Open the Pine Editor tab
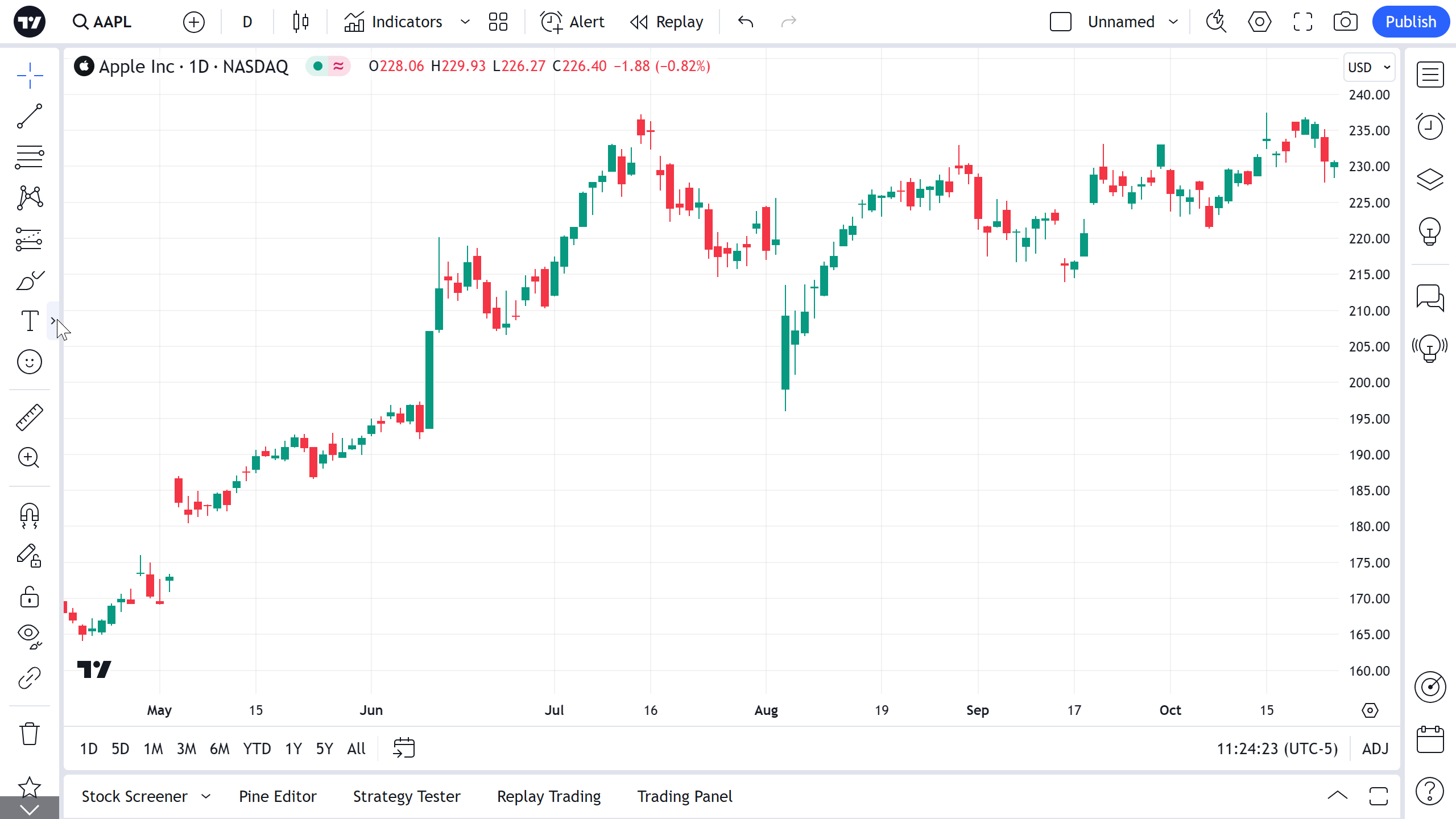 tap(278, 796)
